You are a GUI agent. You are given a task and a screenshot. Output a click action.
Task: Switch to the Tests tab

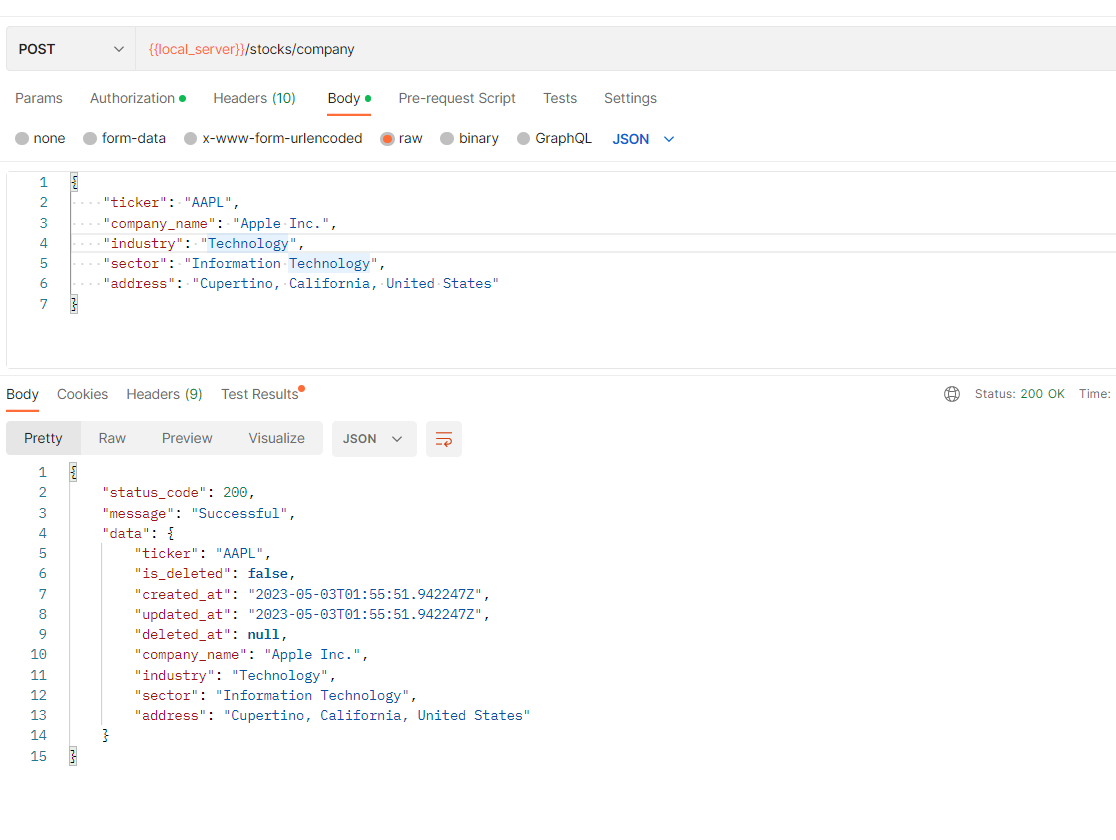pos(560,98)
